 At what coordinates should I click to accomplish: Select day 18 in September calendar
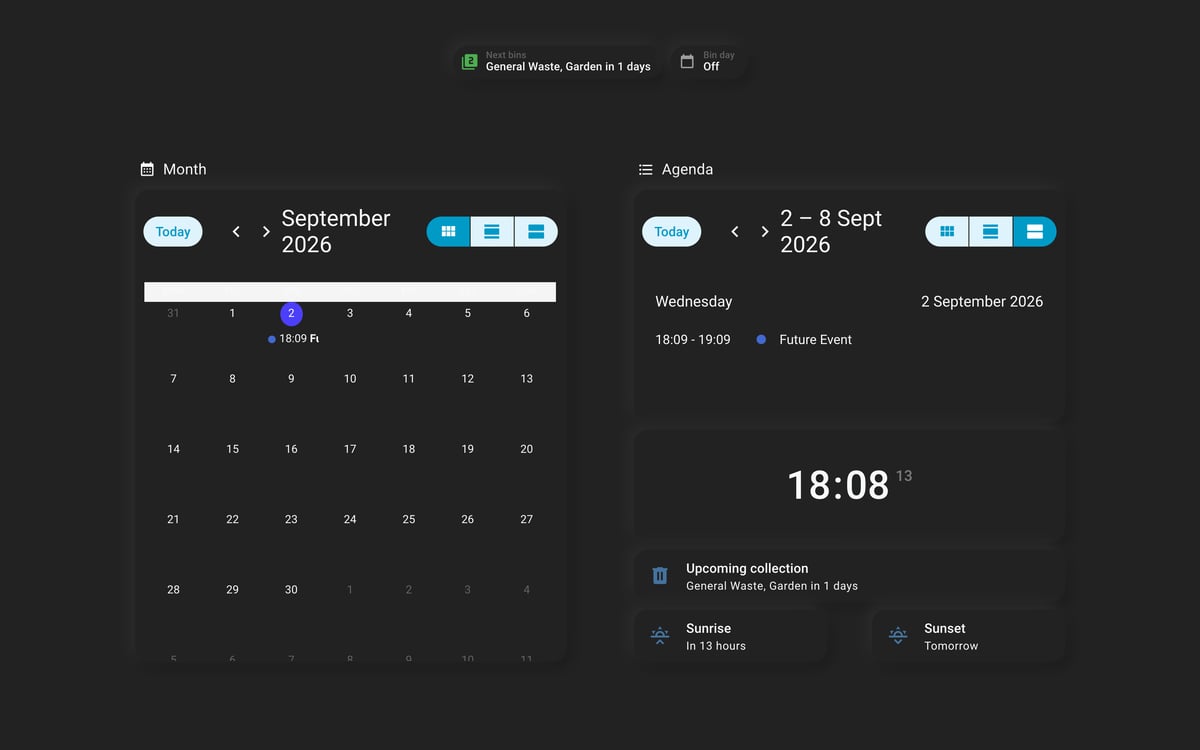[x=409, y=449]
